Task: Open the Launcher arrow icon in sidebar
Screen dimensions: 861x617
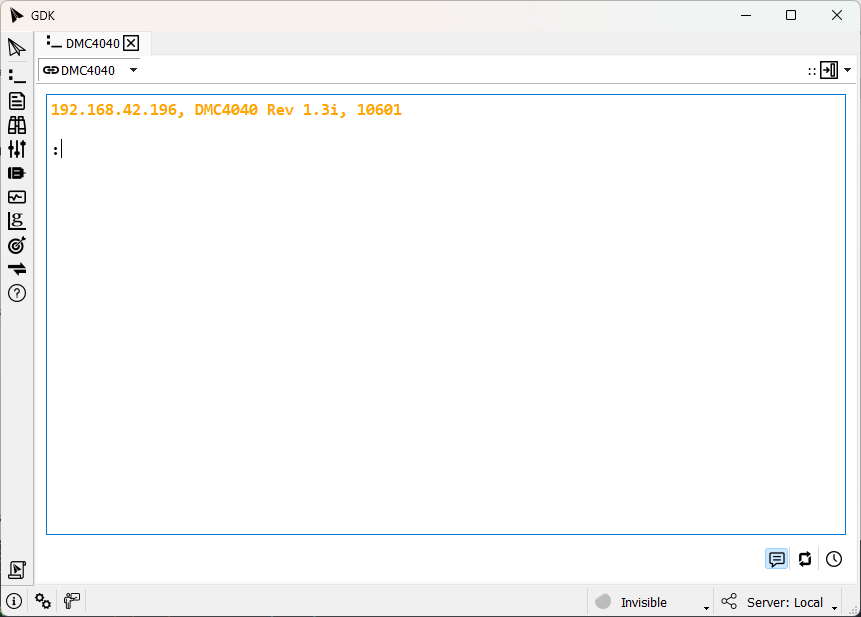Action: pyautogui.click(x=17, y=48)
